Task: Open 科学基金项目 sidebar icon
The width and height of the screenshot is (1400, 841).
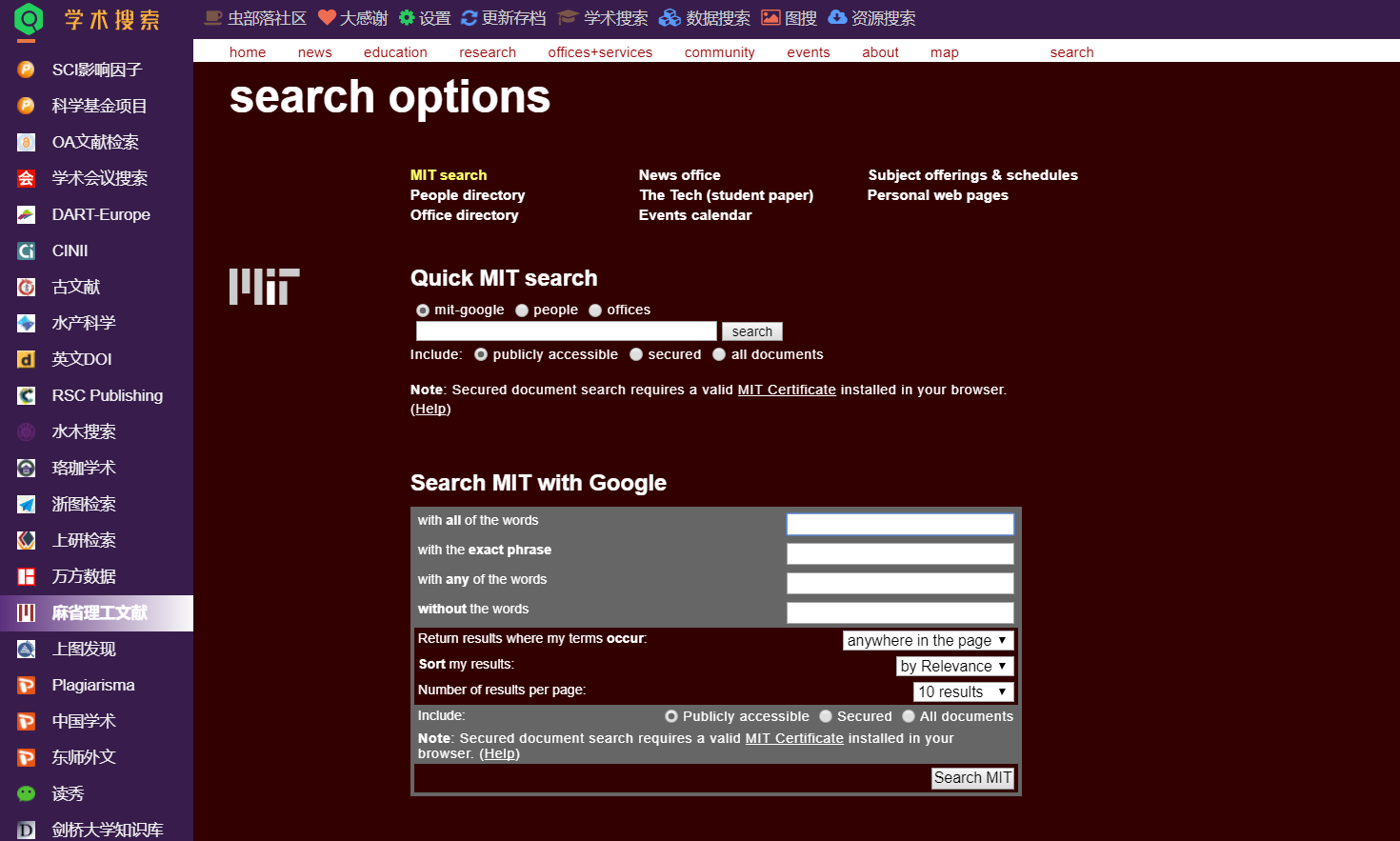Action: coord(27,106)
